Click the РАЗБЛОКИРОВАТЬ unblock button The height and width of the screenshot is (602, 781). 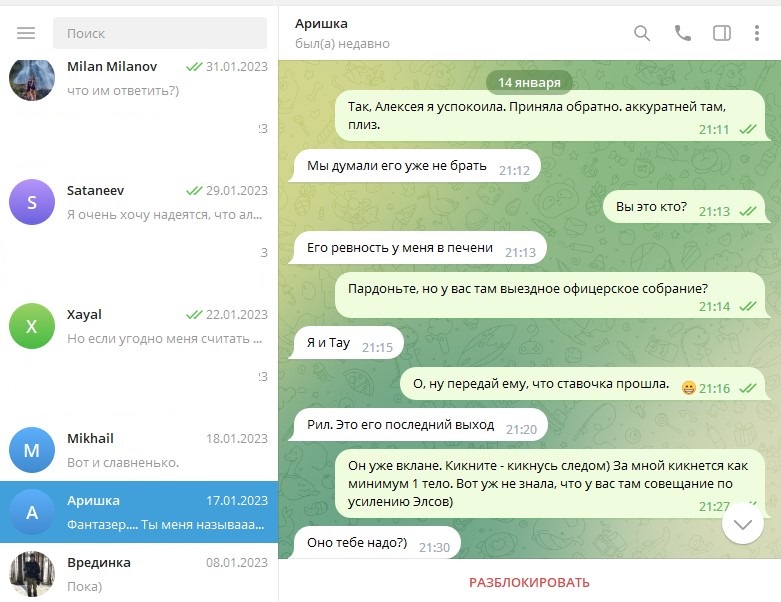point(529,582)
